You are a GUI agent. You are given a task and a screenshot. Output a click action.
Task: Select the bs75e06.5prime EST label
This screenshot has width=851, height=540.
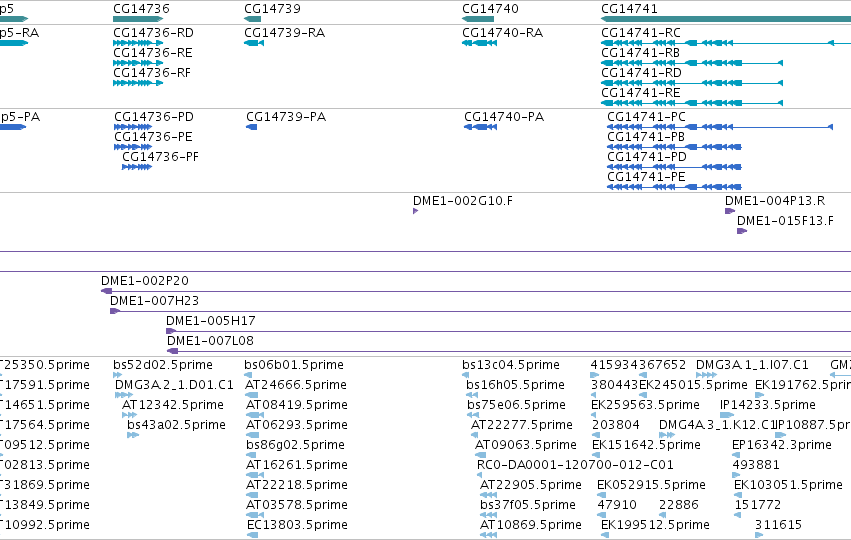click(x=516, y=405)
